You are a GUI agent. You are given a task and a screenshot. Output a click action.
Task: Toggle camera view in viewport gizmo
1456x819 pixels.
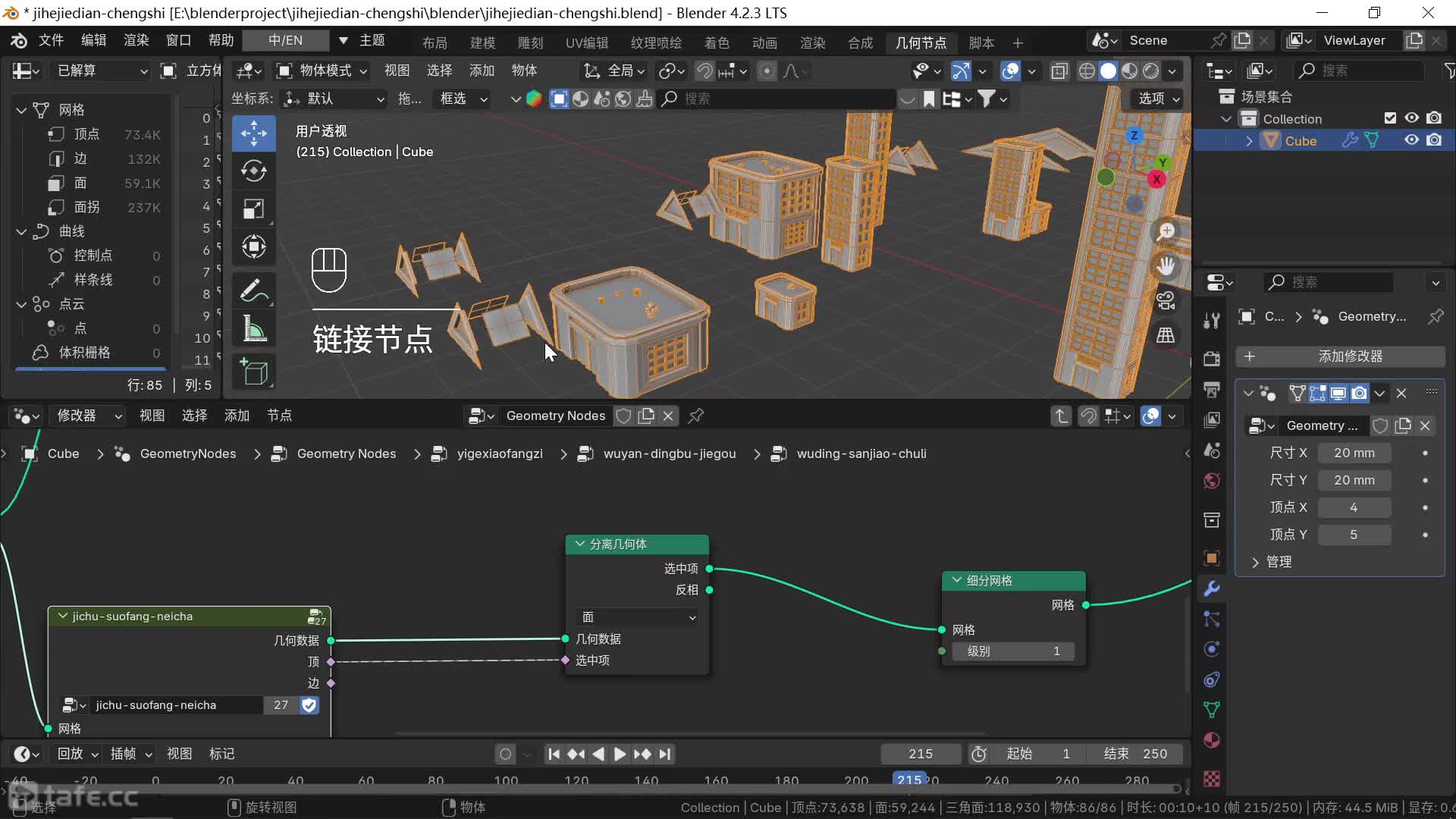coord(1166,301)
